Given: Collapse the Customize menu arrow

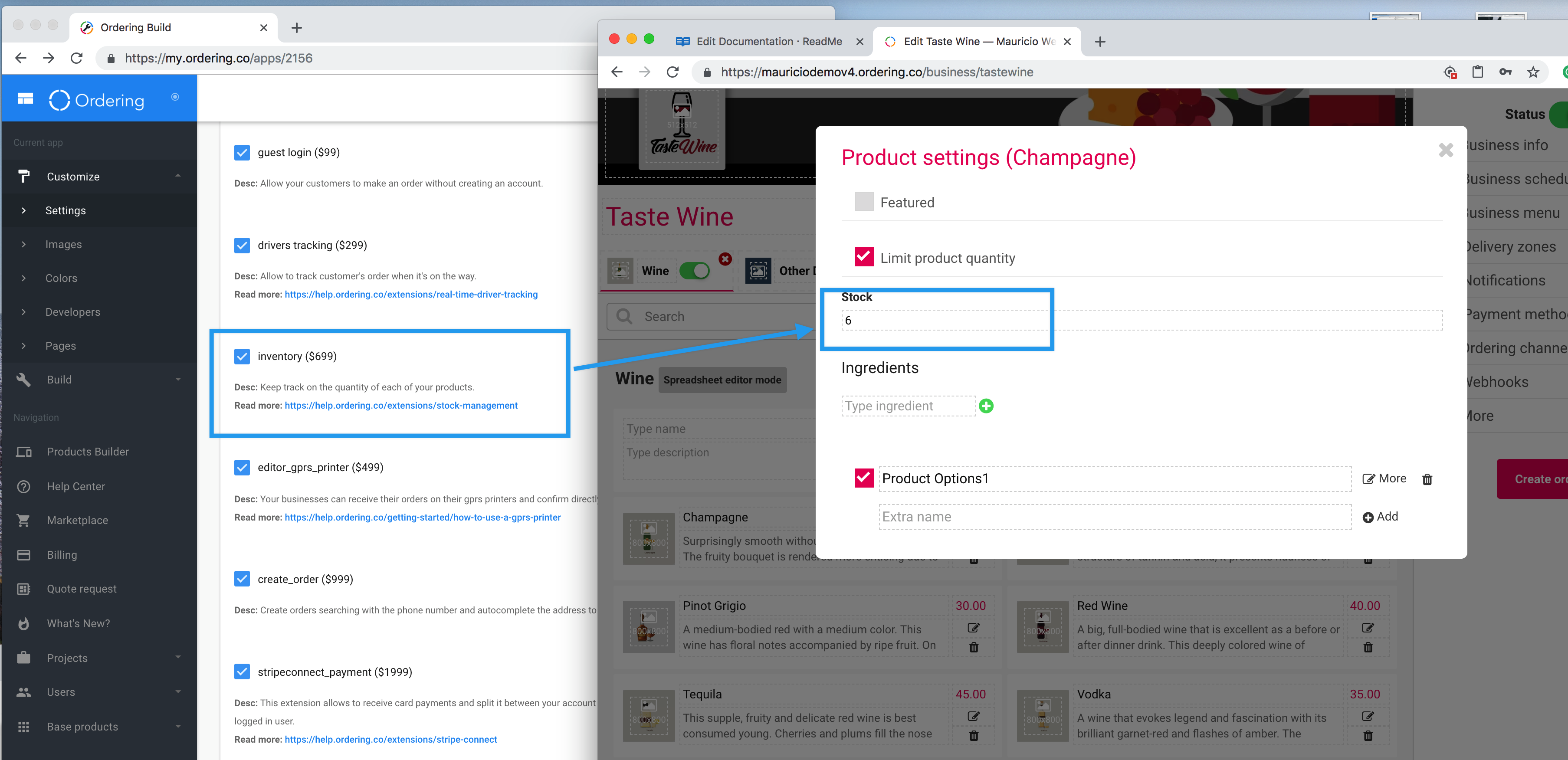Looking at the screenshot, I should [x=178, y=177].
